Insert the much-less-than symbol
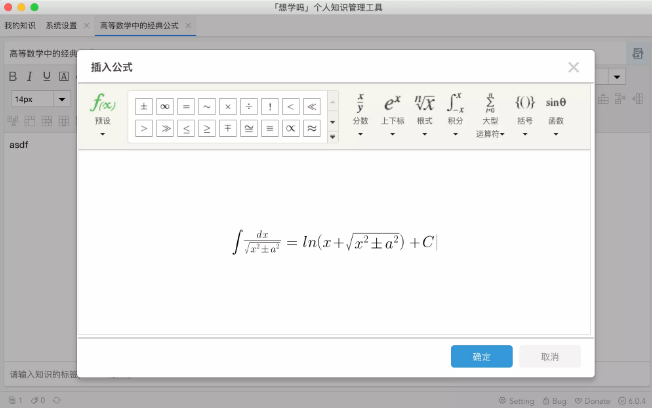 [312, 106]
